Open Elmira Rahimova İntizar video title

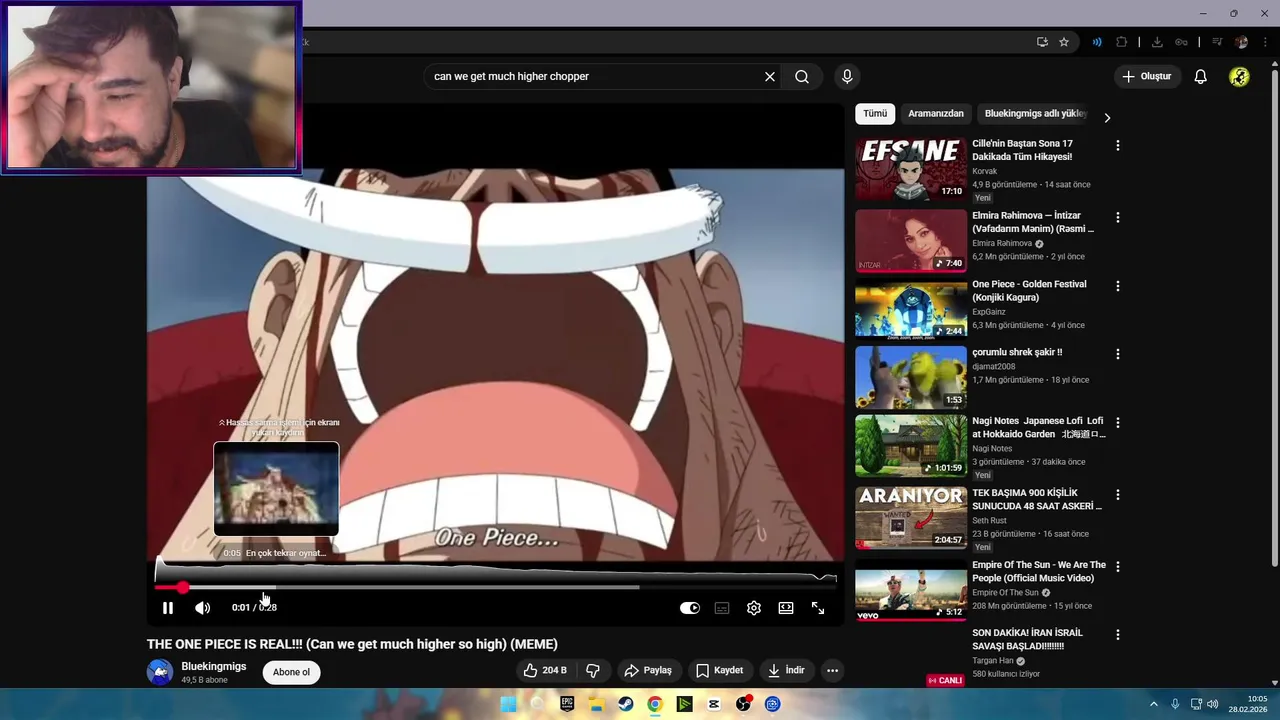pos(1033,222)
